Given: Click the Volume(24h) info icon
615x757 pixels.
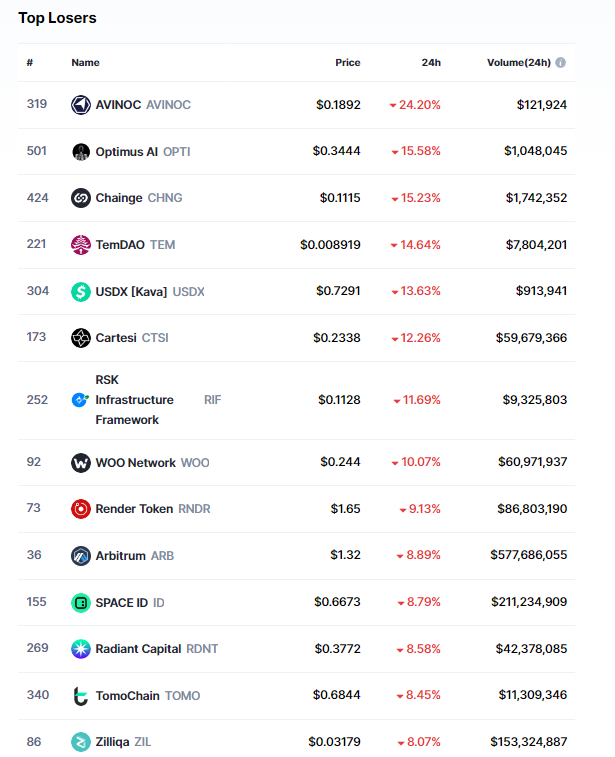Looking at the screenshot, I should pos(561,63).
